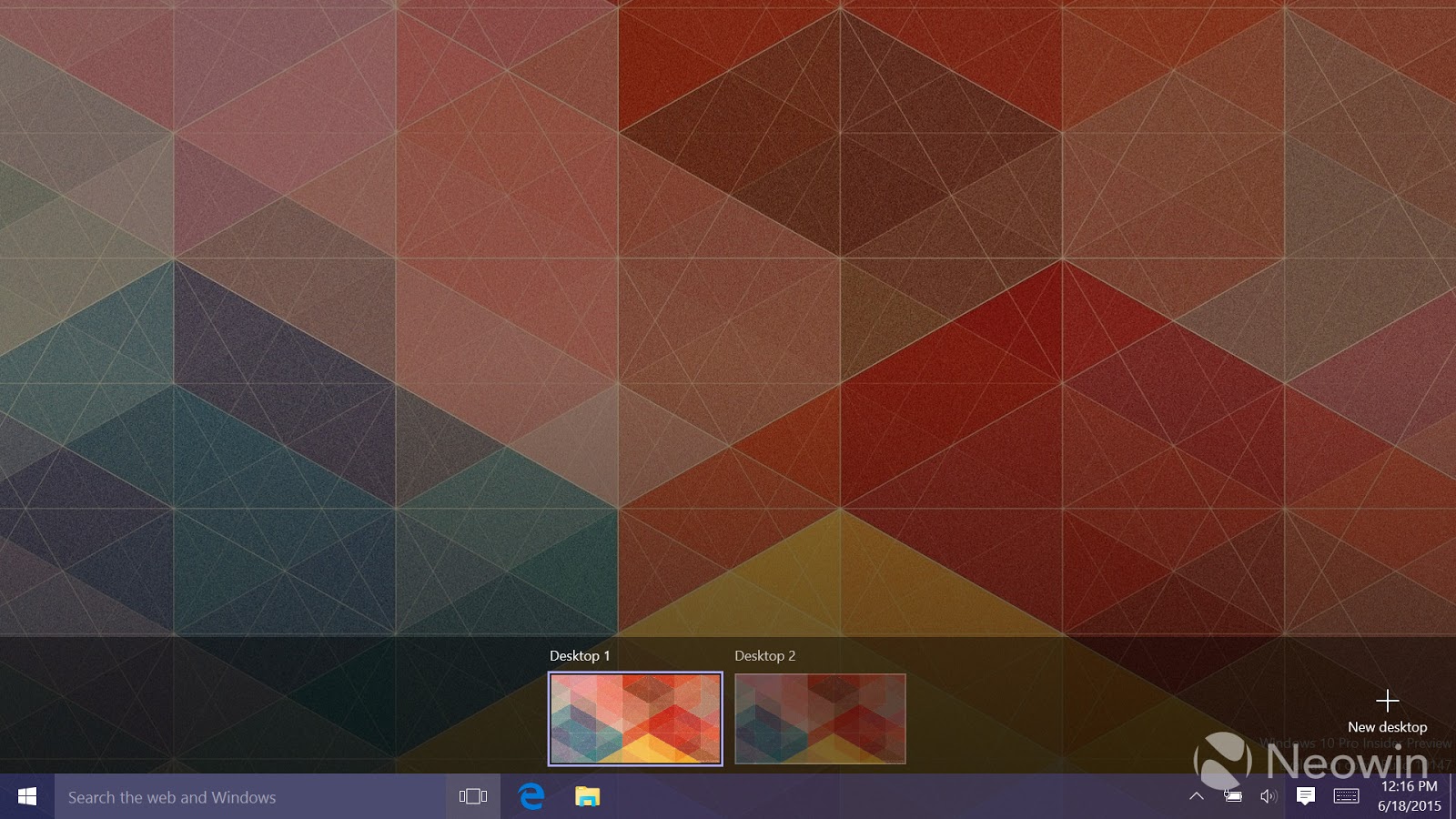The height and width of the screenshot is (819, 1456).
Task: Launch Microsoft Edge from the taskbar
Action: click(x=531, y=797)
